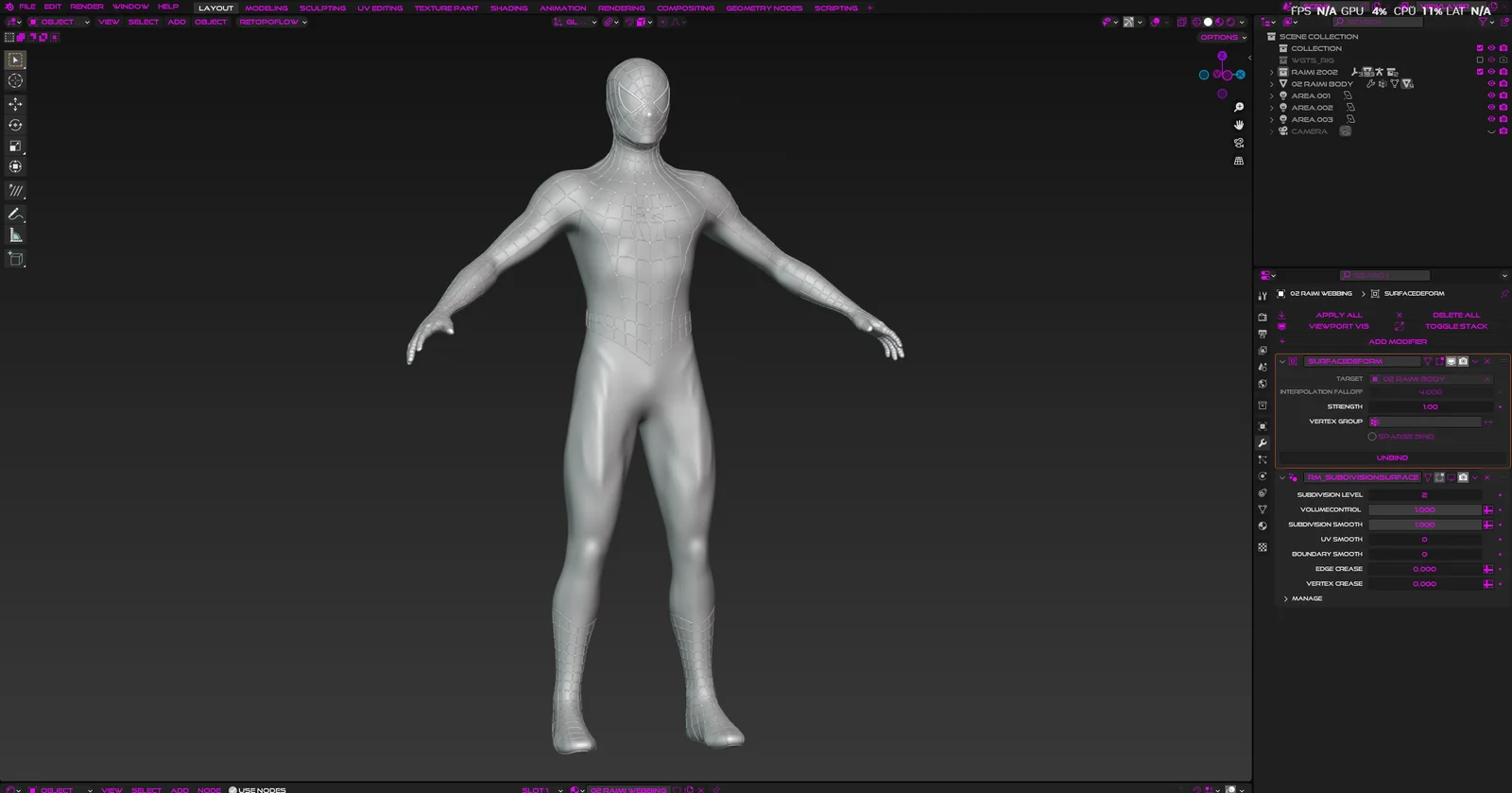This screenshot has width=1512, height=793.
Task: Select the Move tool in the toolbar
Action: (15, 104)
